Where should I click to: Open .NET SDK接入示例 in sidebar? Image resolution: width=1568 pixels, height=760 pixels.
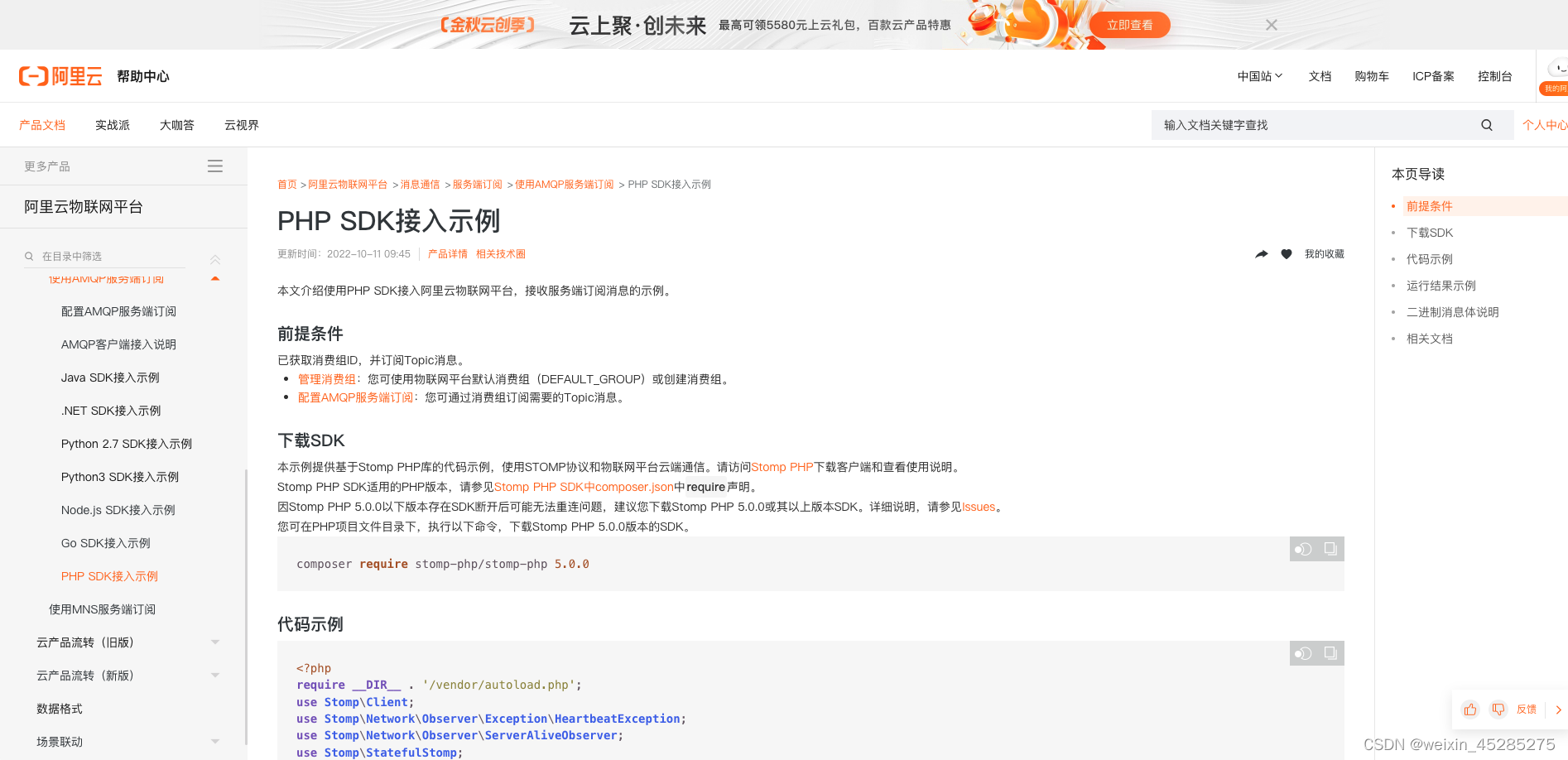(x=111, y=411)
